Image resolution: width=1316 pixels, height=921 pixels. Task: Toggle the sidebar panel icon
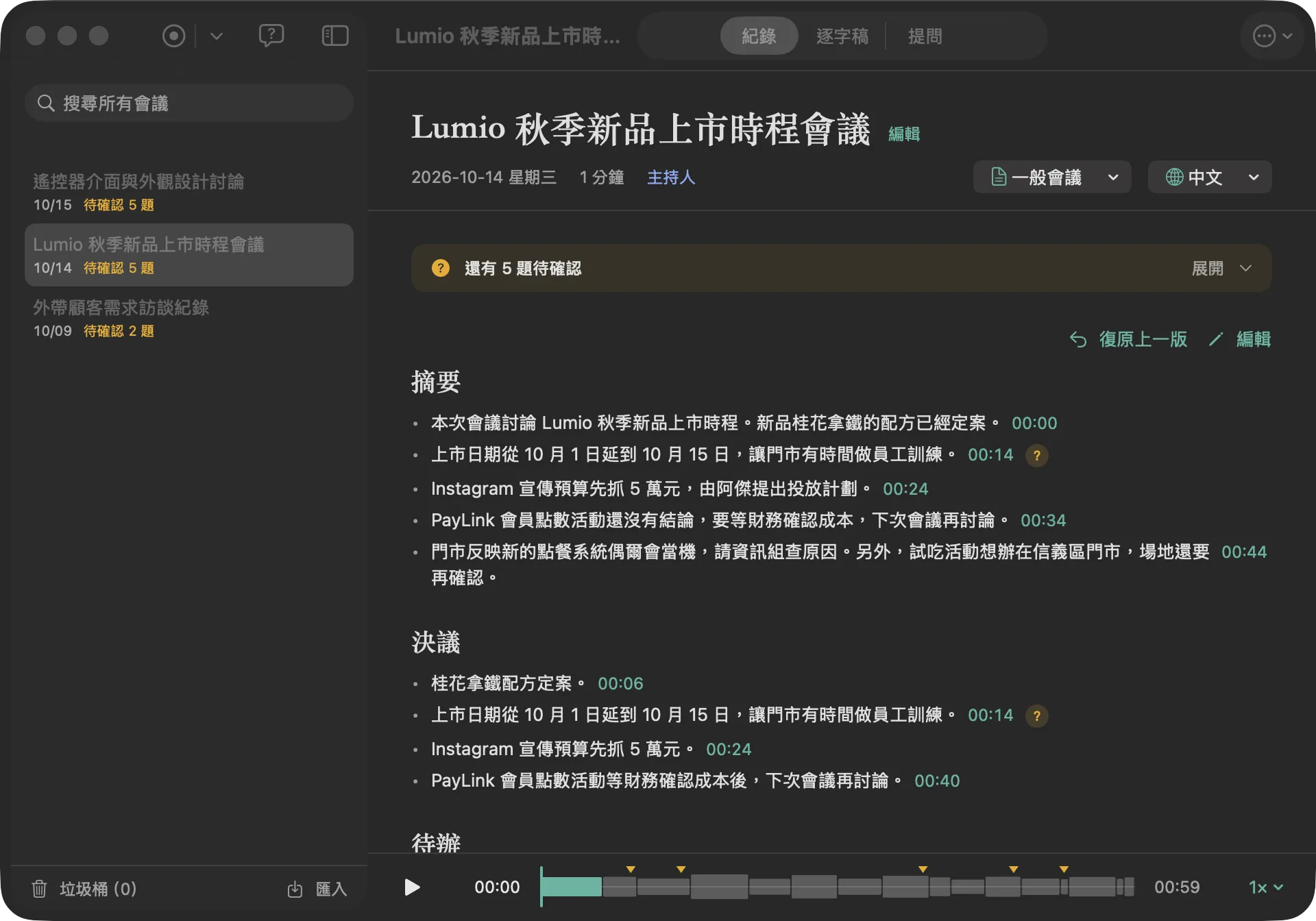click(x=335, y=36)
